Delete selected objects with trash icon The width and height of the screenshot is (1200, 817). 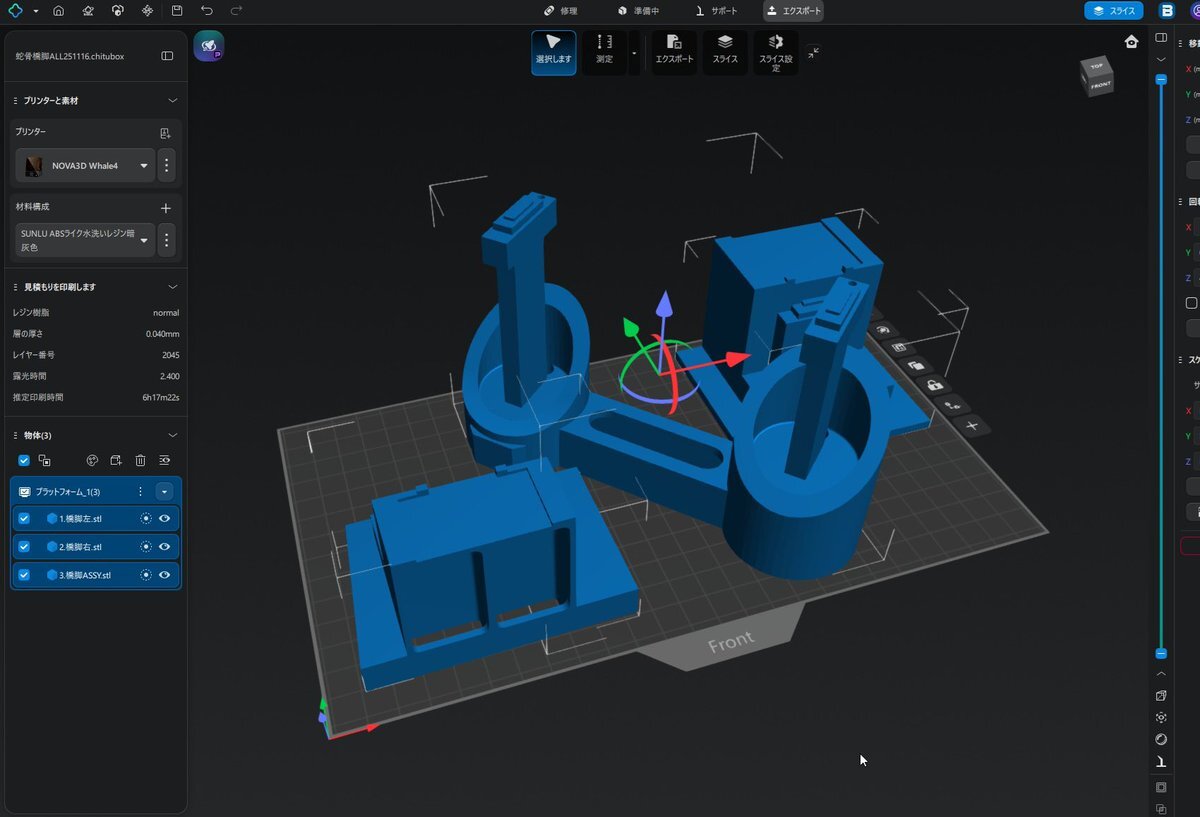pos(140,460)
